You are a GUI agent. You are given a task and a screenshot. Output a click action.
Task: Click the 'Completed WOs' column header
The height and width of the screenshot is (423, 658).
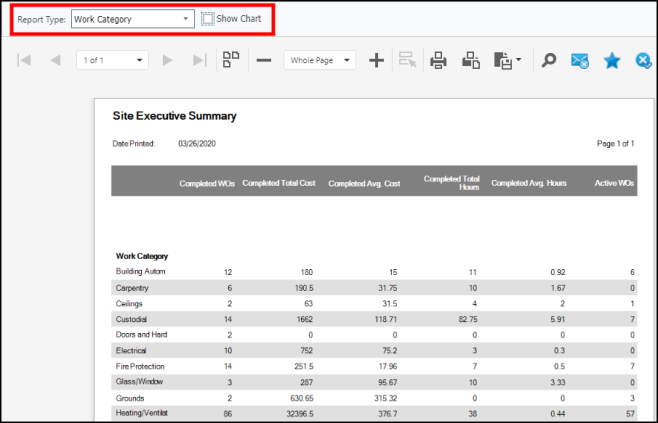click(207, 183)
